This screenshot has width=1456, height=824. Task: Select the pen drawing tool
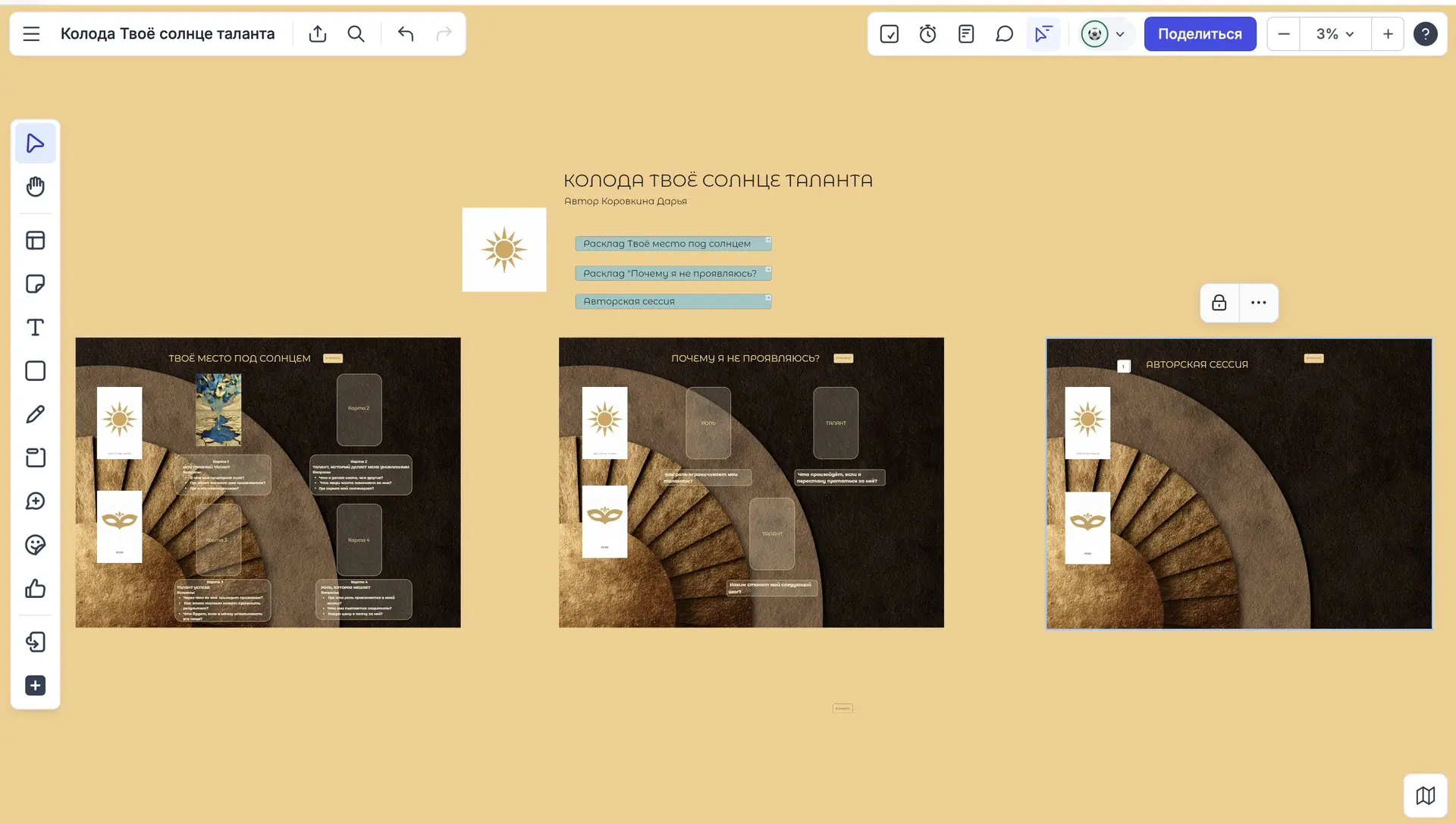36,414
